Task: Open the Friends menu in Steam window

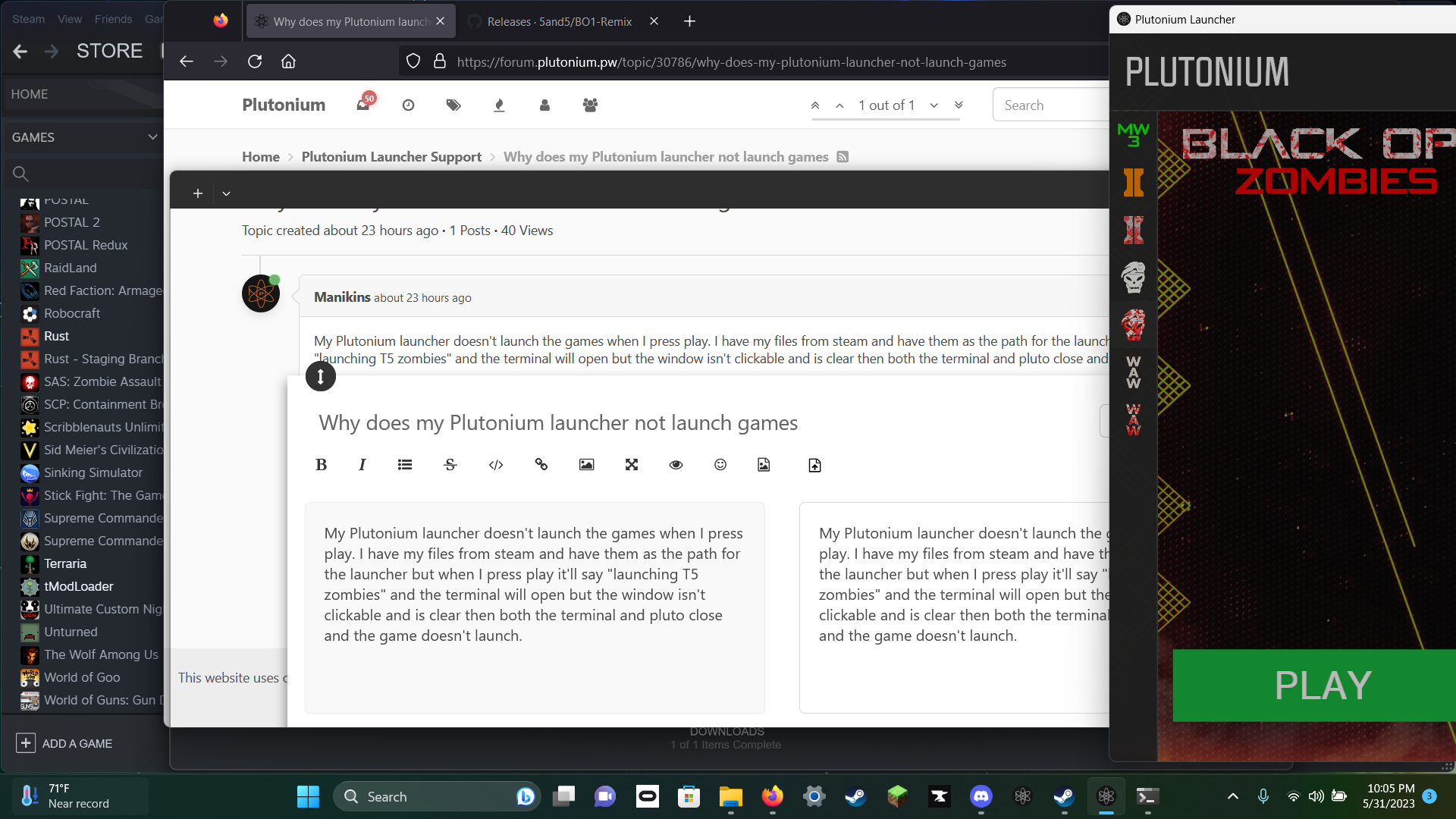Action: point(113,19)
